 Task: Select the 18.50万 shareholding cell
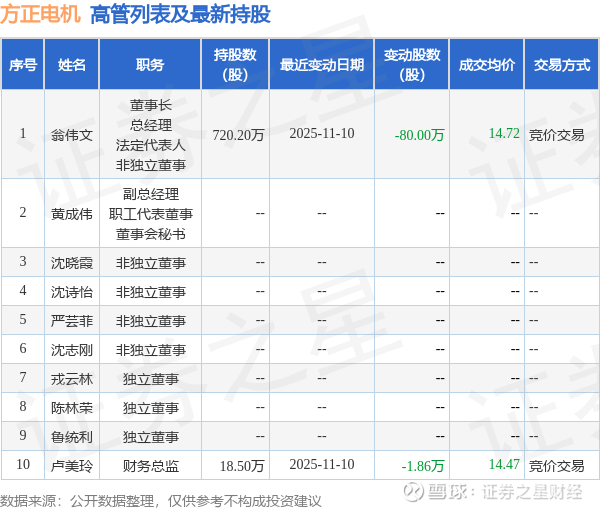[x=243, y=465]
